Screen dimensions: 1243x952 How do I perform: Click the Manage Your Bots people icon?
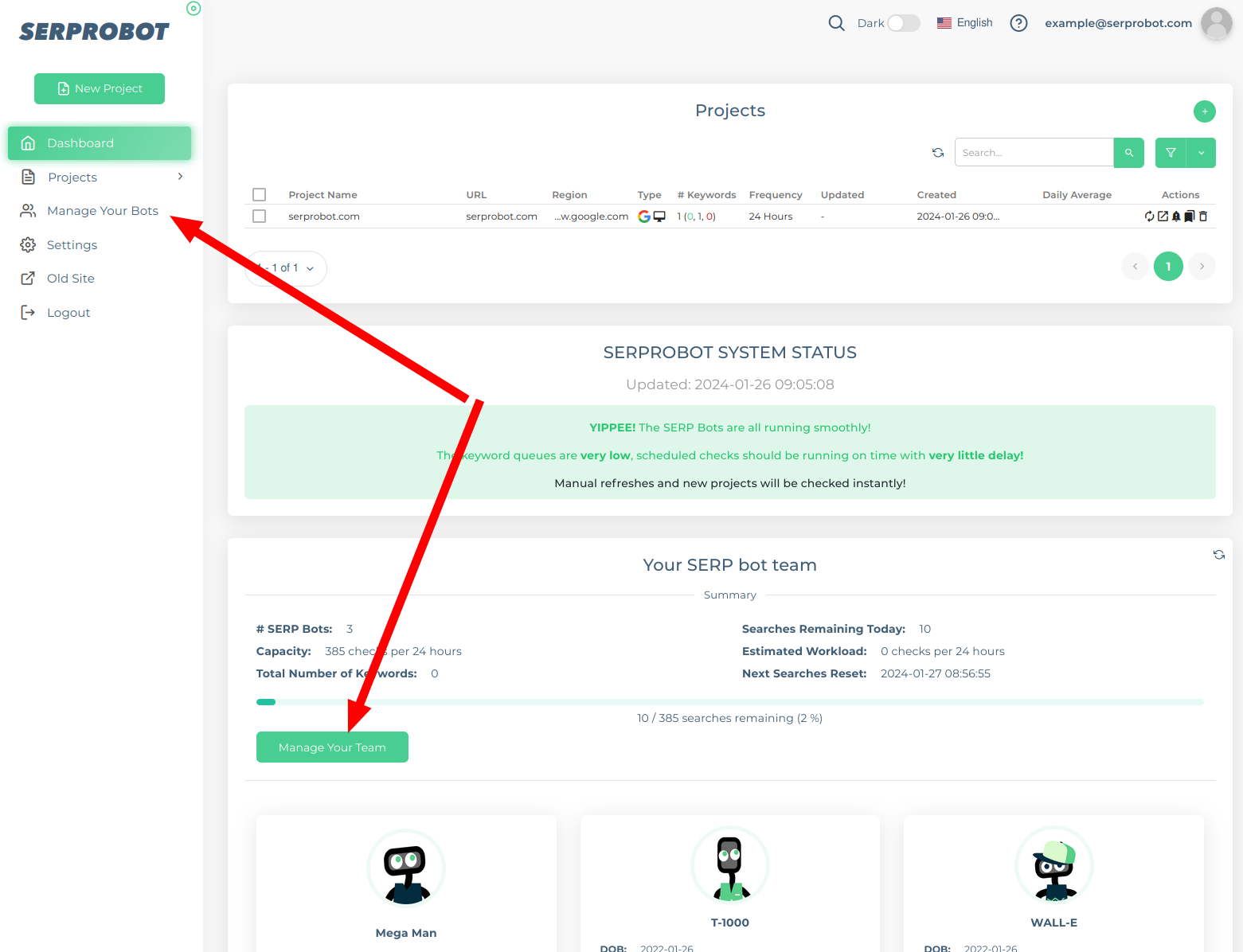point(28,211)
